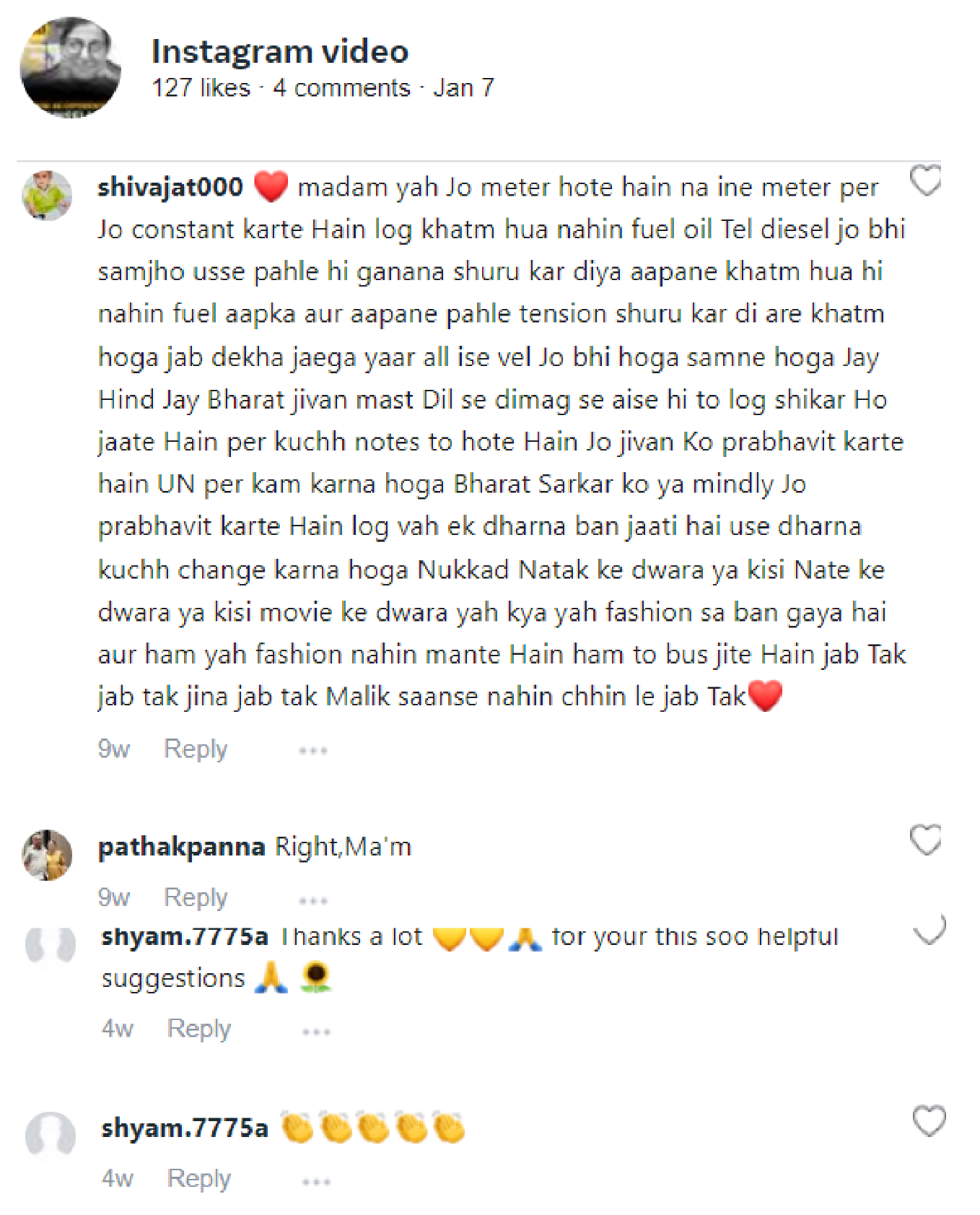This screenshot has width=980, height=1215.
Task: Reply to pathakpanna's comment
Action: point(196,898)
